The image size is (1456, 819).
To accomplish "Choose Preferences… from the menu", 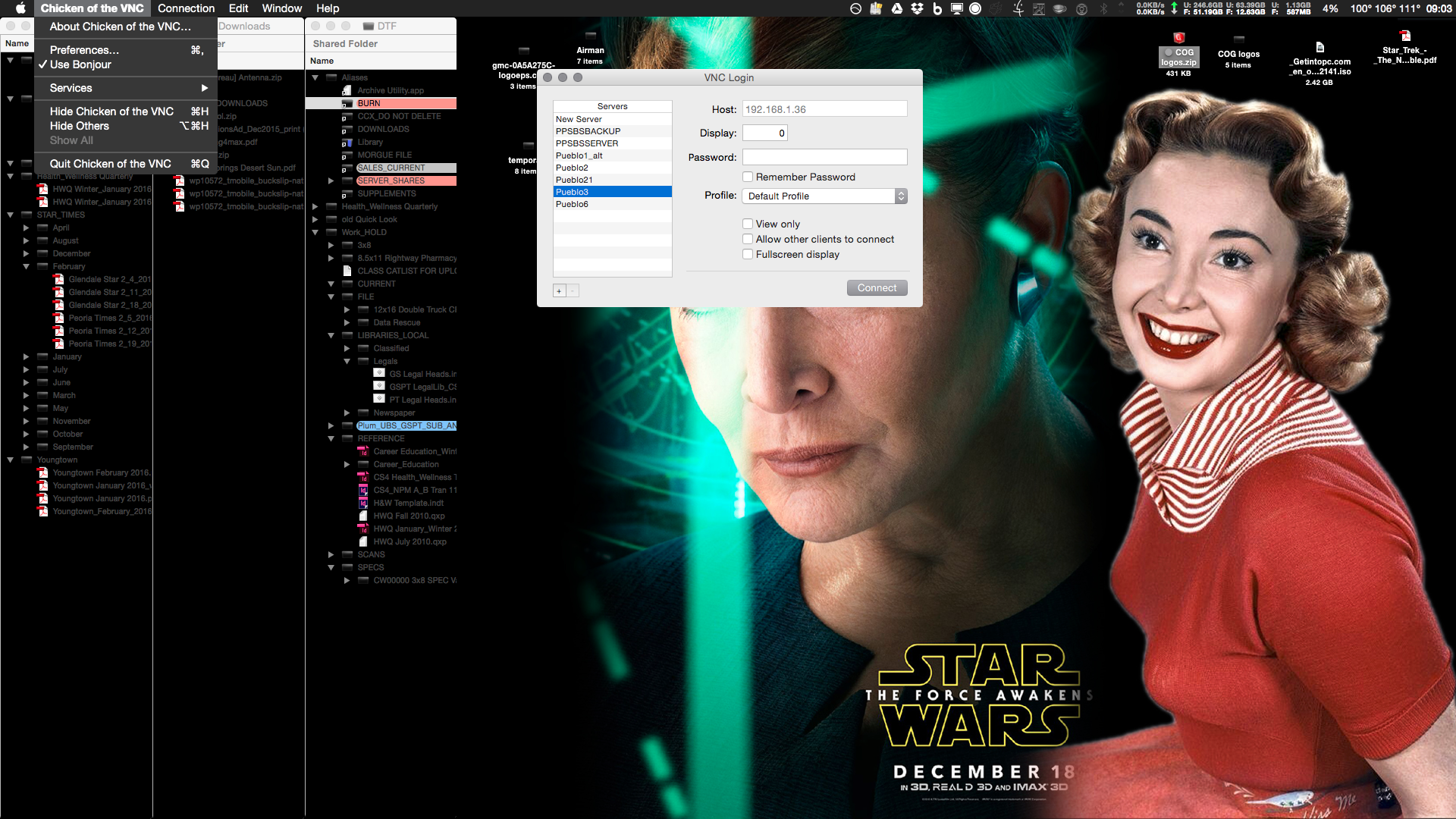I will coord(84,50).
